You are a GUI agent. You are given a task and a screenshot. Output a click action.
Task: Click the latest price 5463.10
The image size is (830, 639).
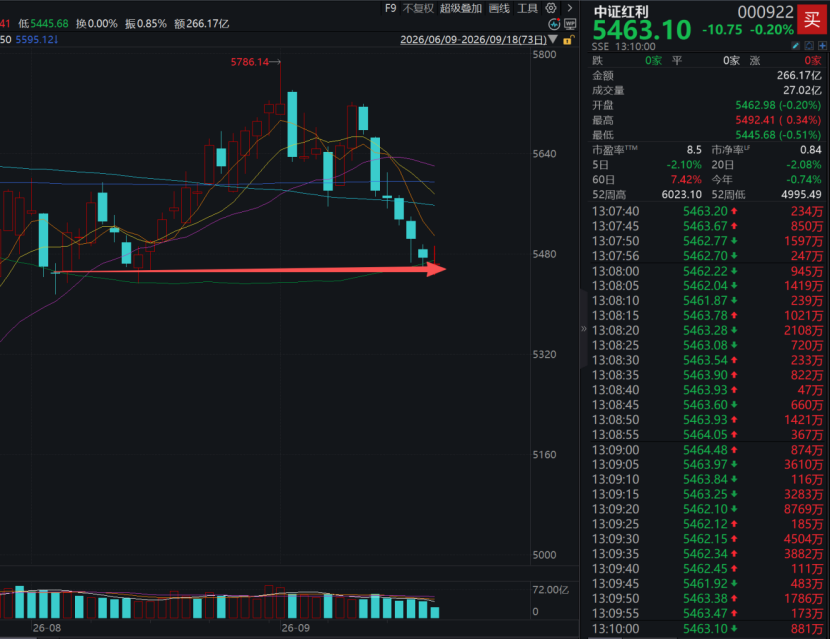pos(642,30)
